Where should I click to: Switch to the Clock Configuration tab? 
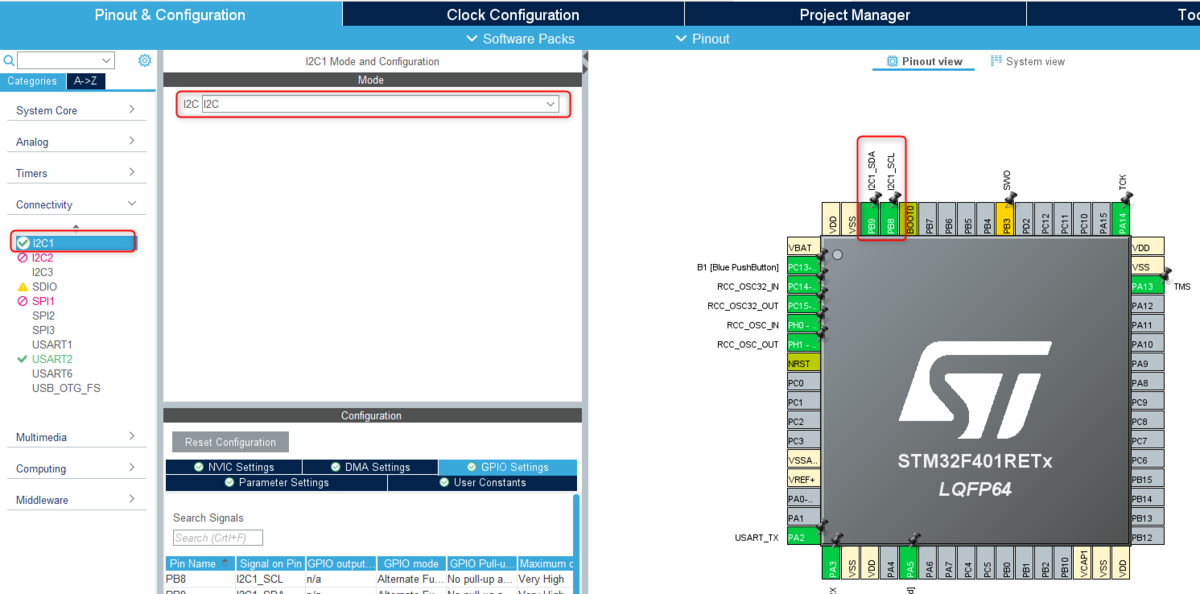pos(513,14)
